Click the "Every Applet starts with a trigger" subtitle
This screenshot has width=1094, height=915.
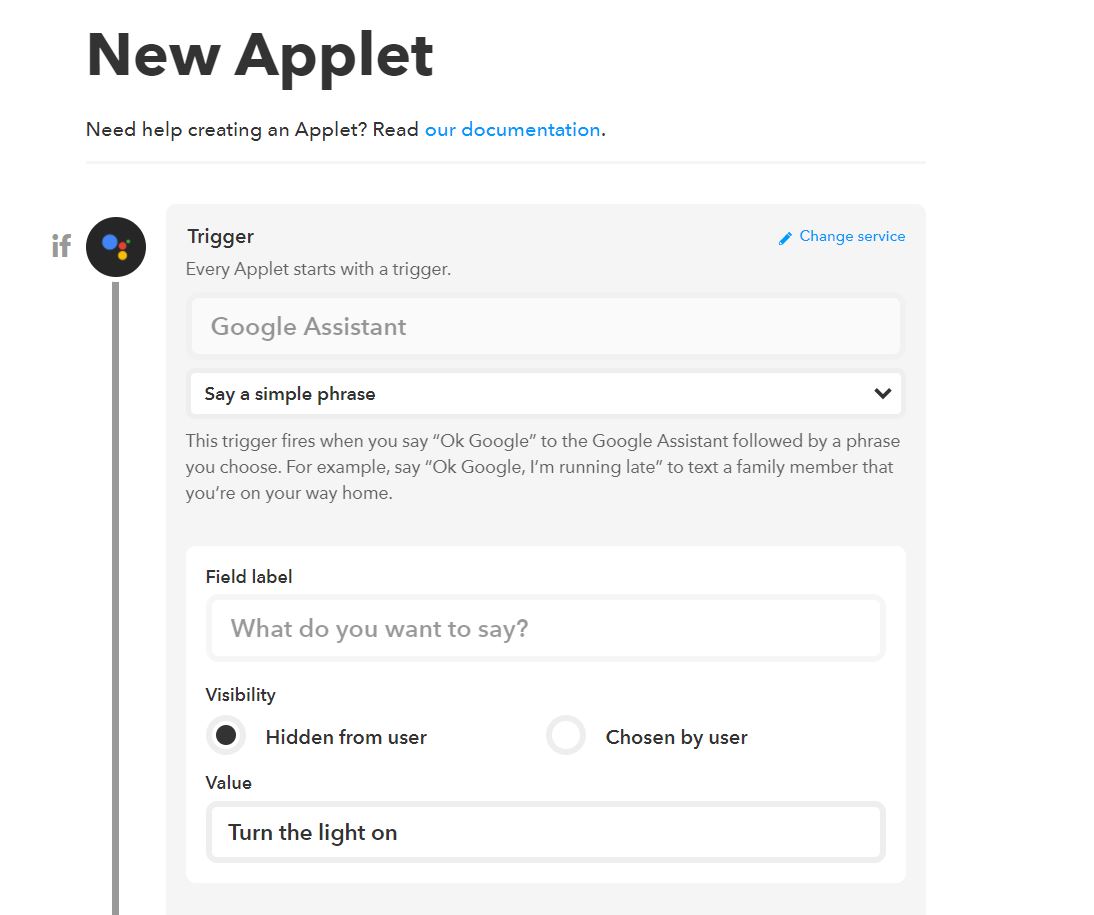318,270
